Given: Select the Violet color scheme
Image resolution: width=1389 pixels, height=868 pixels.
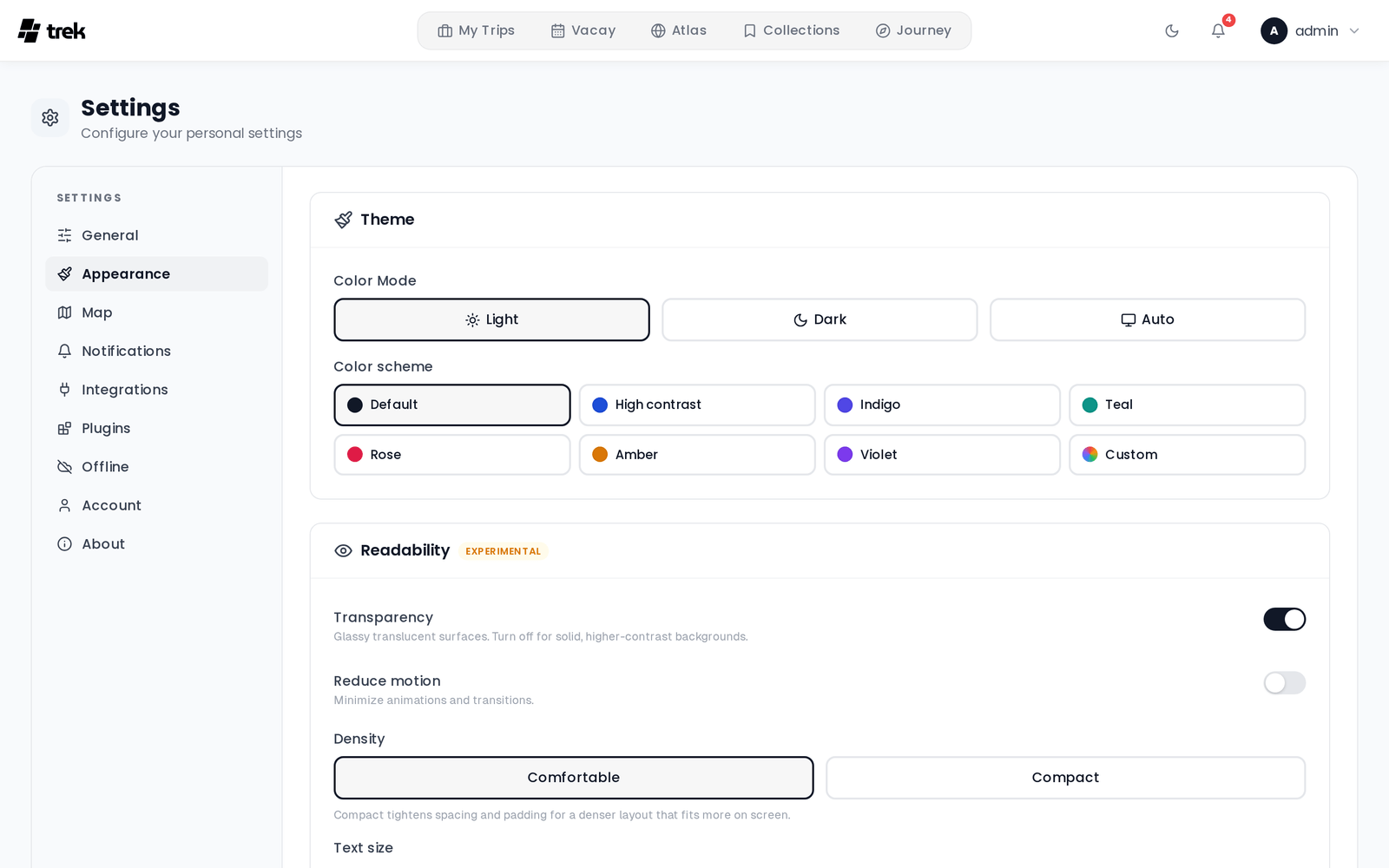Looking at the screenshot, I should pyautogui.click(x=942, y=455).
